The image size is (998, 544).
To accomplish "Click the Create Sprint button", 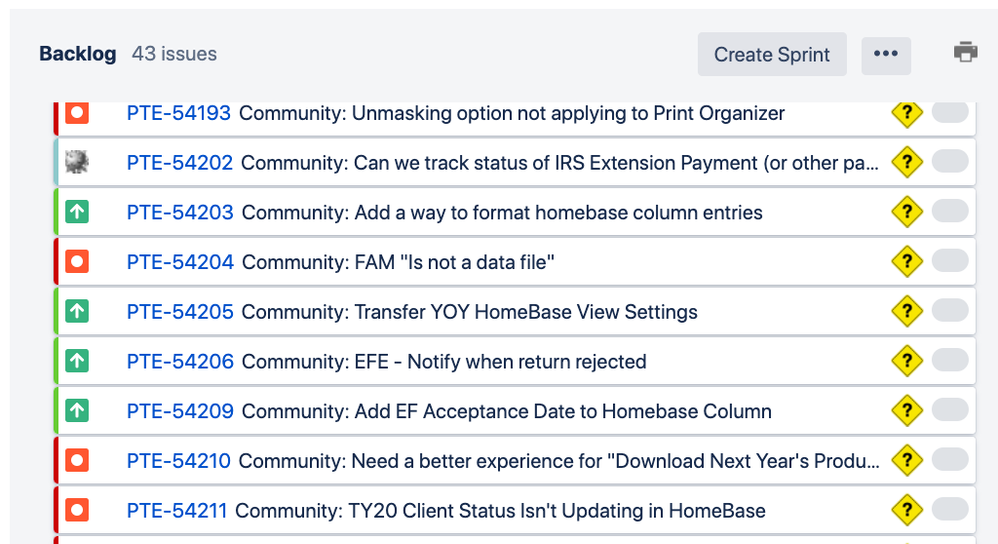I will coord(771,55).
